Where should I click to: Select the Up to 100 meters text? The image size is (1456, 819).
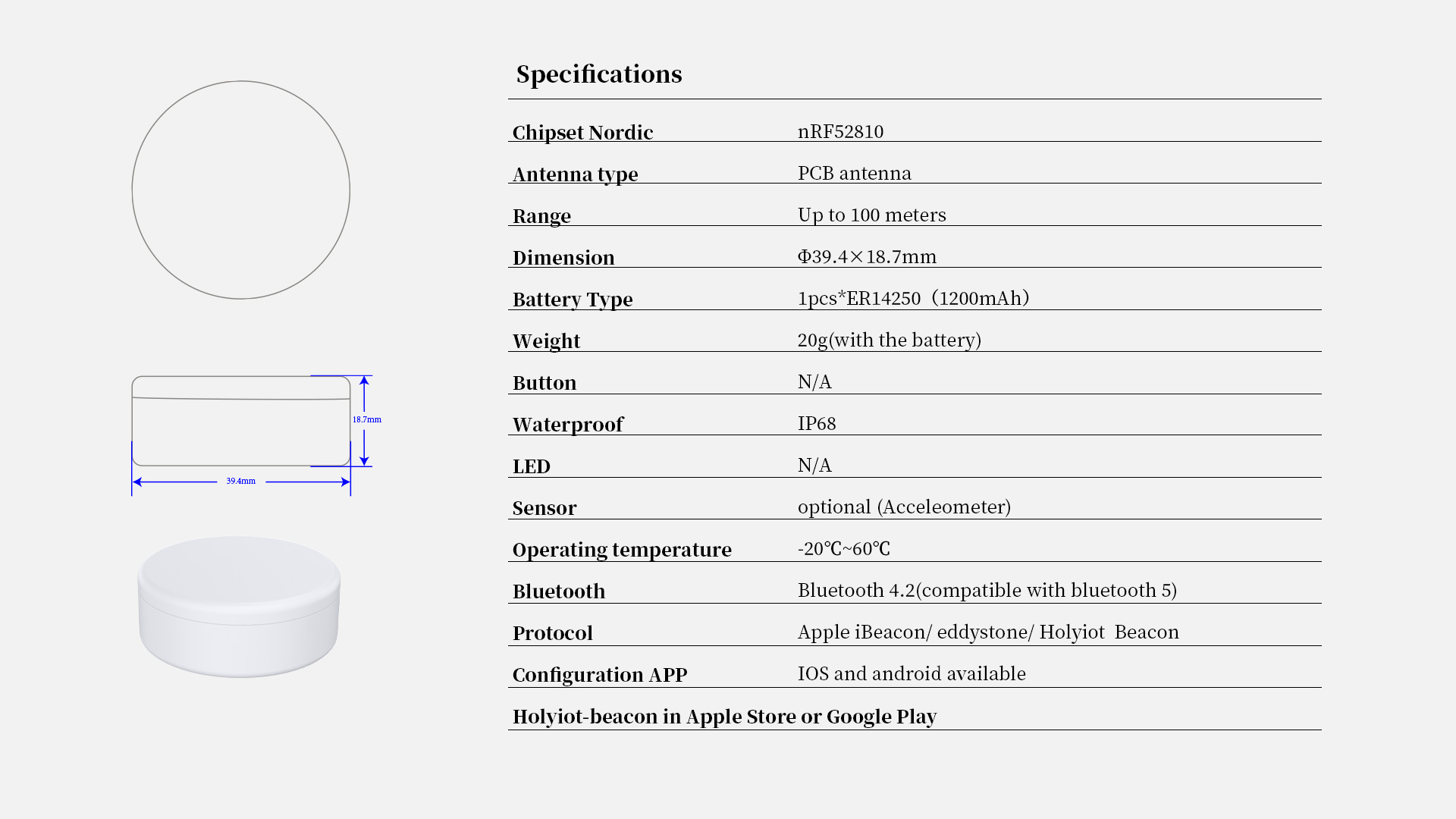[872, 215]
